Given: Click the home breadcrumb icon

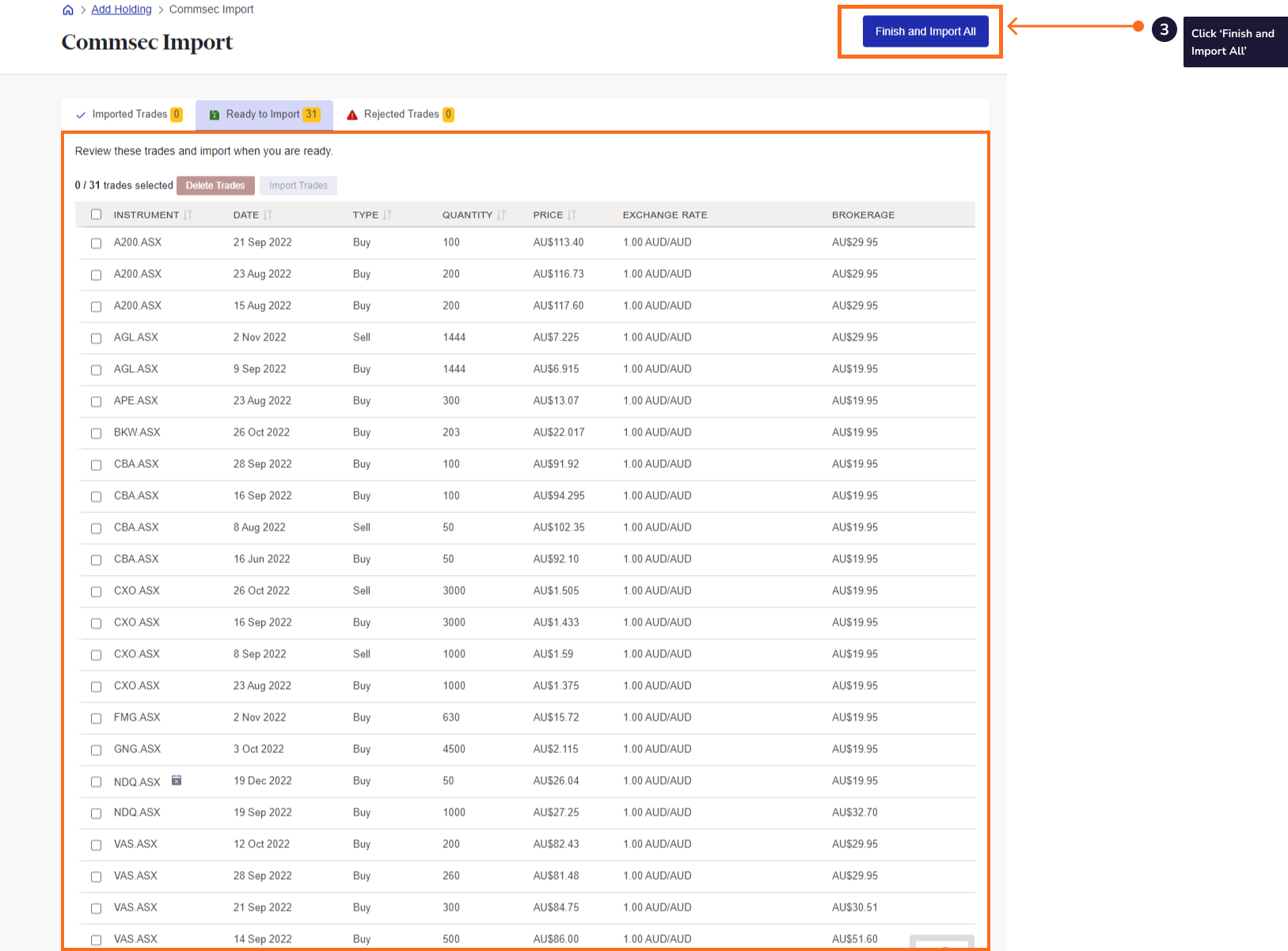Looking at the screenshot, I should [67, 10].
